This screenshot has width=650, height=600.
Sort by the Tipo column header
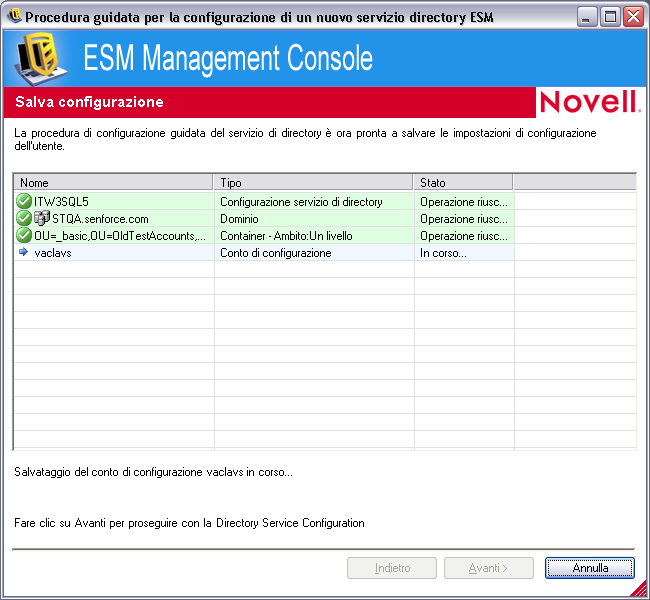(313, 182)
